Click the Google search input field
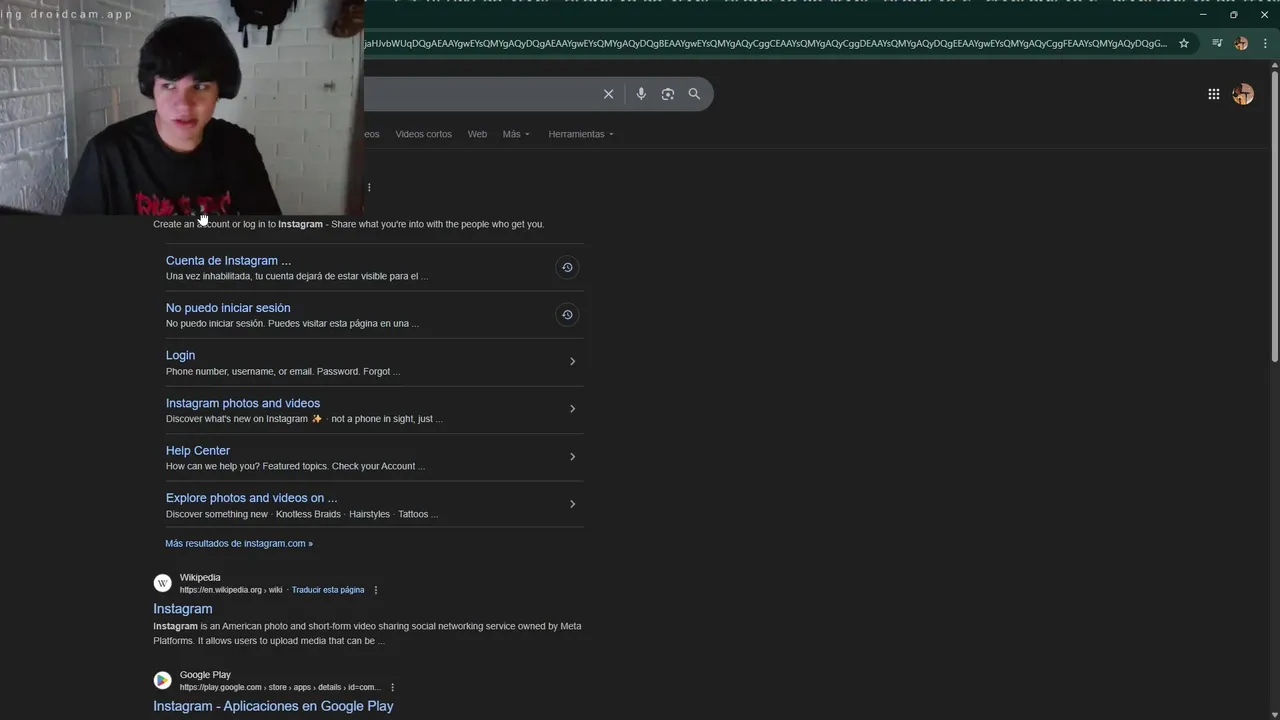The width and height of the screenshot is (1280, 720). pyautogui.click(x=480, y=94)
